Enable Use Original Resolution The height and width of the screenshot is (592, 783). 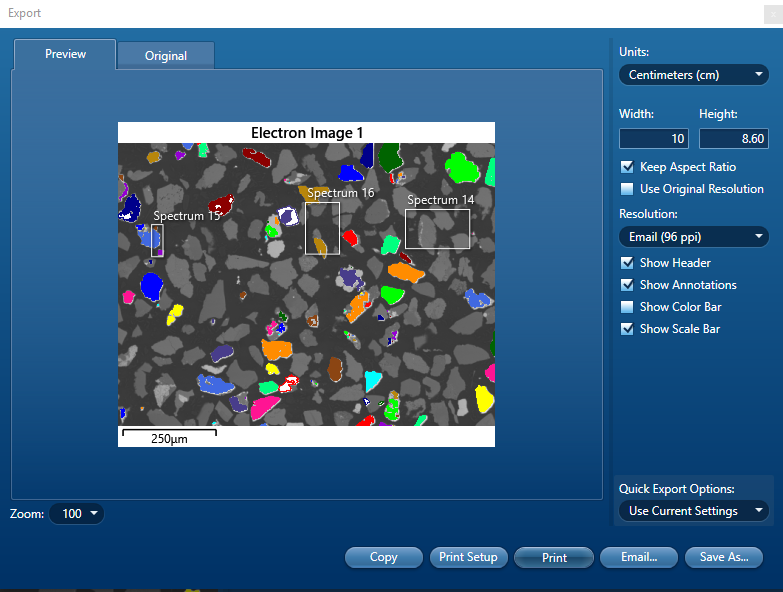[627, 189]
